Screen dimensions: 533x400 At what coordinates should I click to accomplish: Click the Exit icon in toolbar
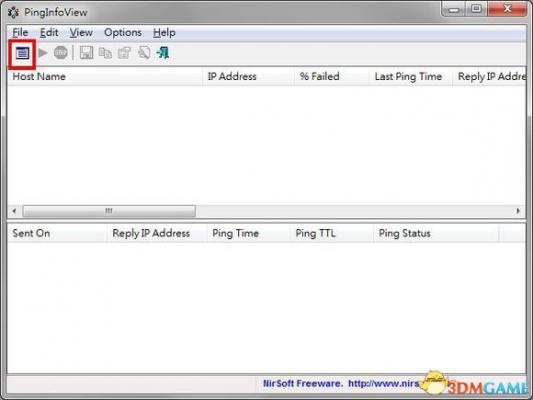pos(163,53)
